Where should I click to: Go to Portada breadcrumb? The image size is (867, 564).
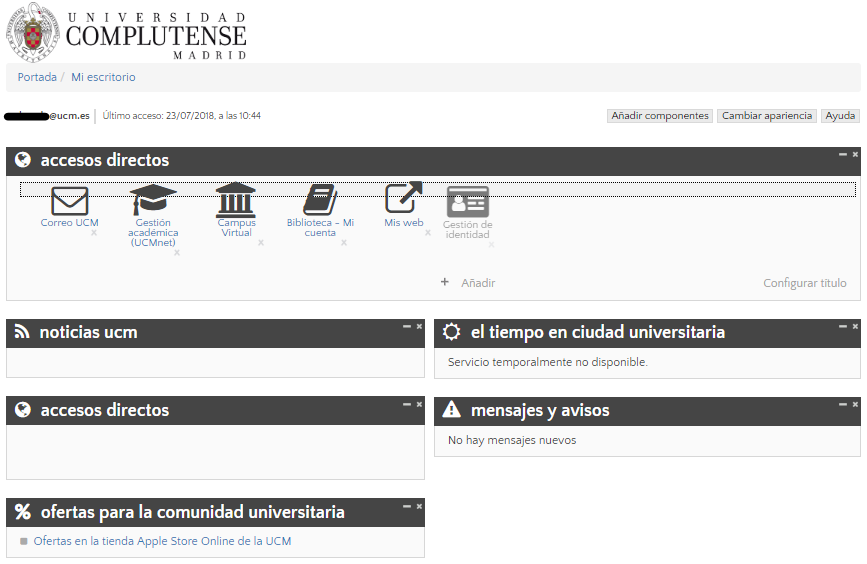pyautogui.click(x=37, y=77)
